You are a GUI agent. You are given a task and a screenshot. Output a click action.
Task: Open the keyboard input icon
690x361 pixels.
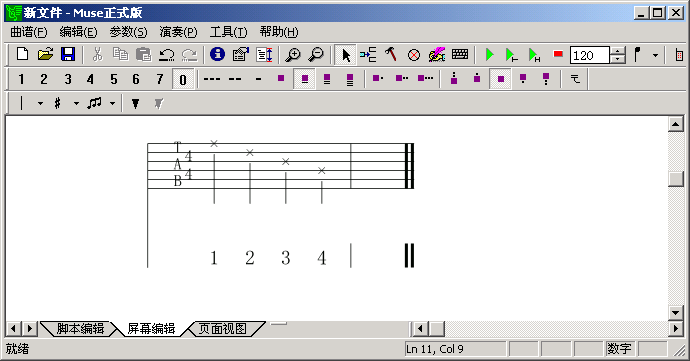[460, 54]
